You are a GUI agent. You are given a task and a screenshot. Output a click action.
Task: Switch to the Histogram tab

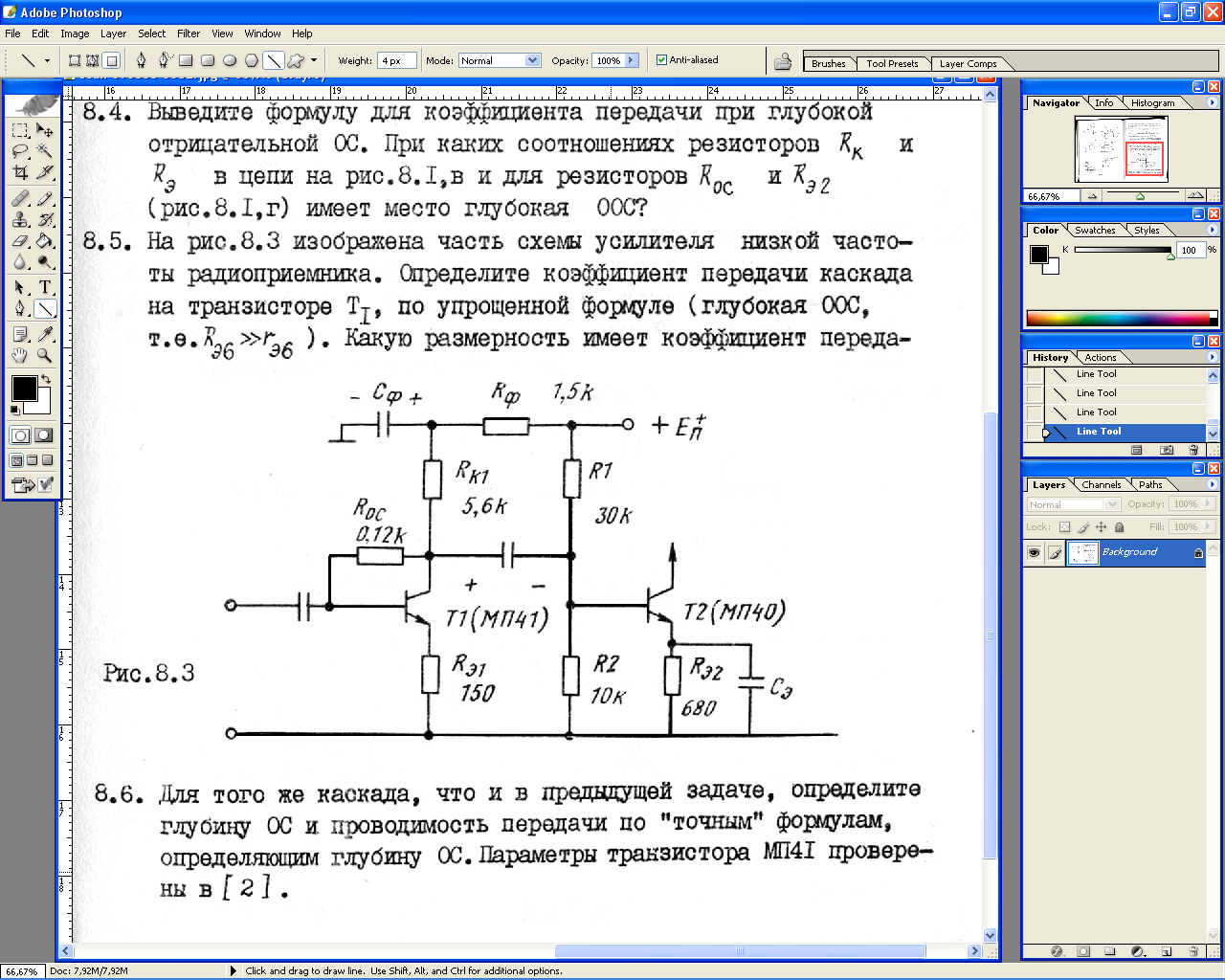(1152, 102)
